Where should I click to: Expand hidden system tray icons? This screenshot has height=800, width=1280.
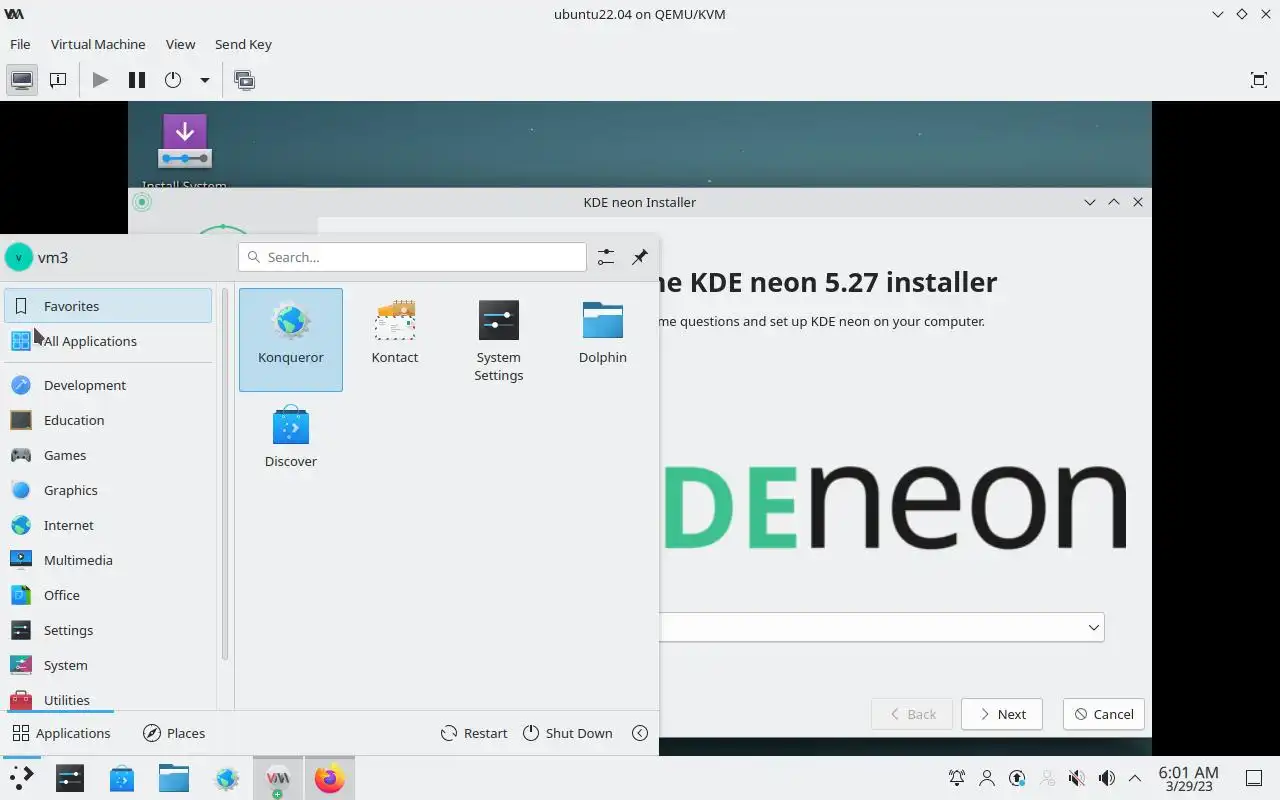point(1135,778)
